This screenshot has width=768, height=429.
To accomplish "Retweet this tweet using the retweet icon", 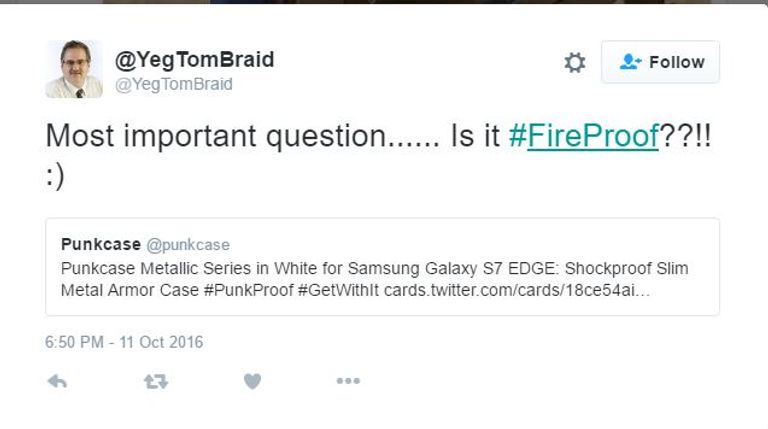I will tap(155, 381).
